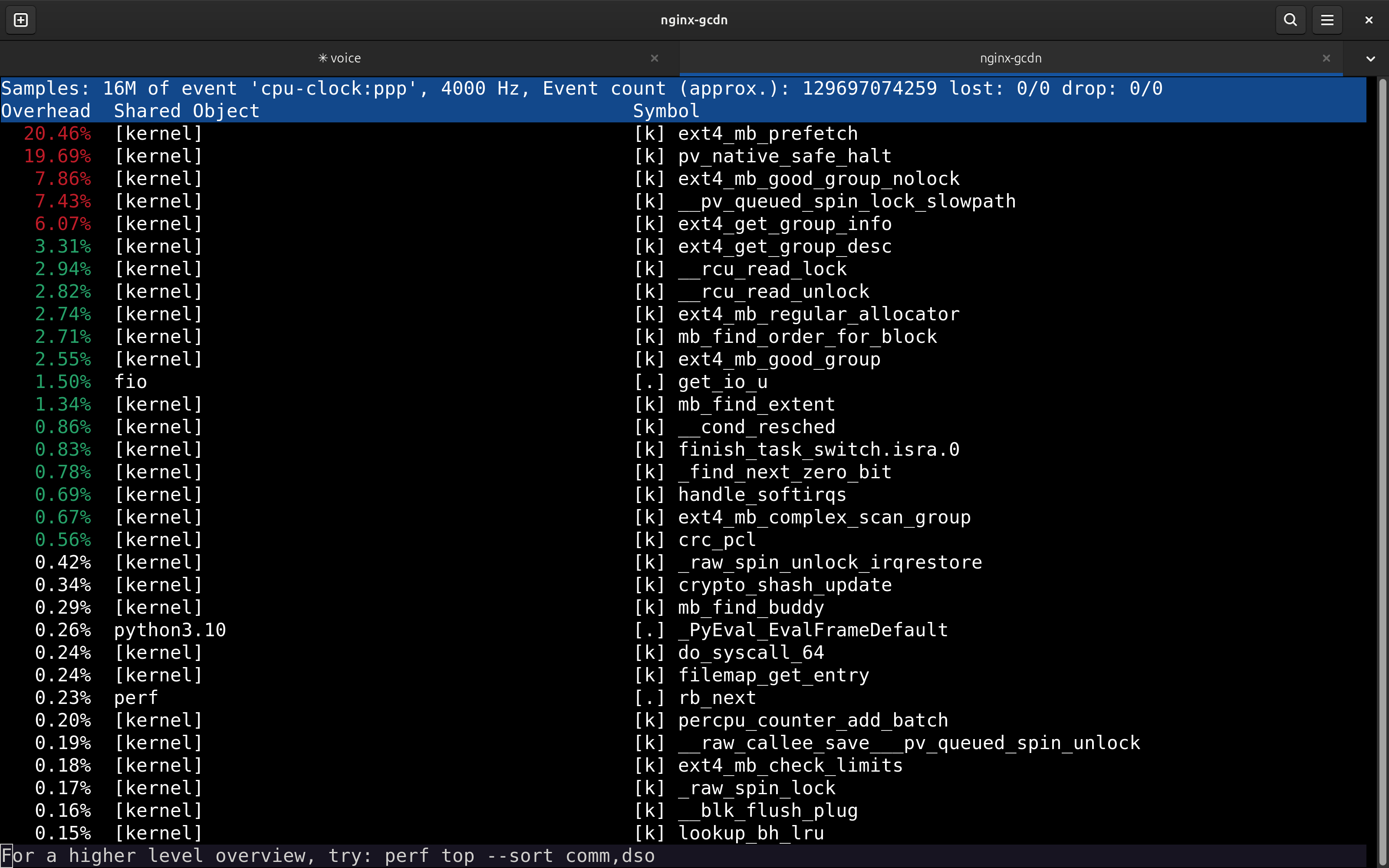Image resolution: width=1389 pixels, height=868 pixels.
Task: Select the _PyEval_EvalFrameDefault symbol
Action: (813, 630)
